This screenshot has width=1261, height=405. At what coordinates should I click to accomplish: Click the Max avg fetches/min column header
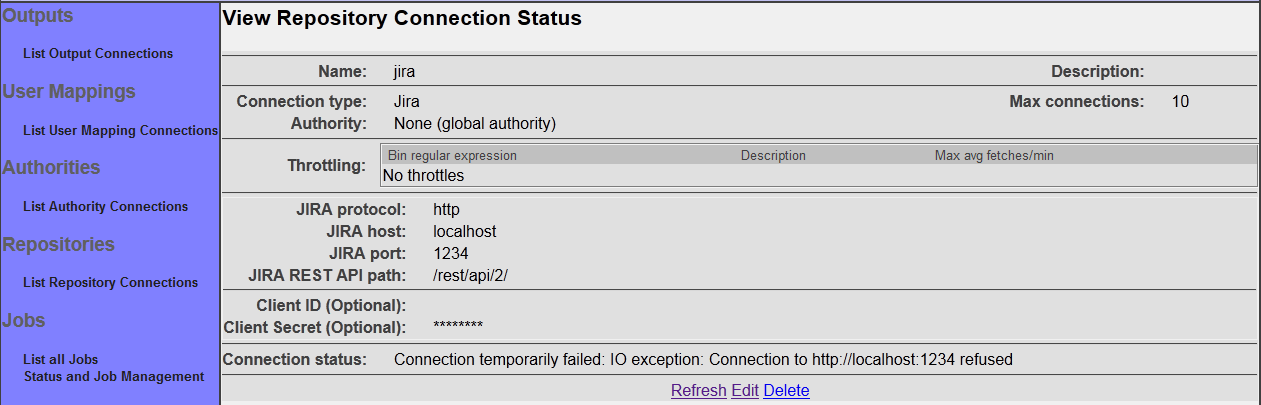994,156
